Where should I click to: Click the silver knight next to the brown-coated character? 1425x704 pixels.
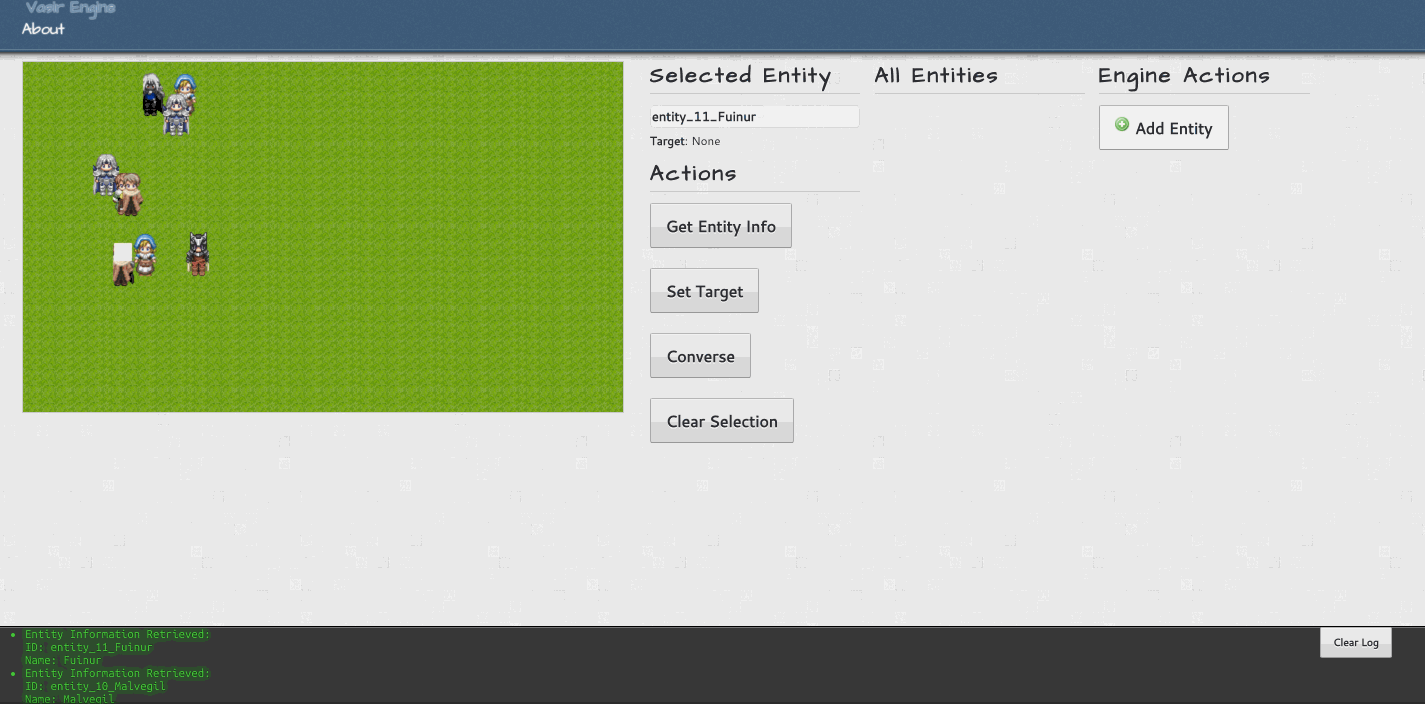point(105,175)
